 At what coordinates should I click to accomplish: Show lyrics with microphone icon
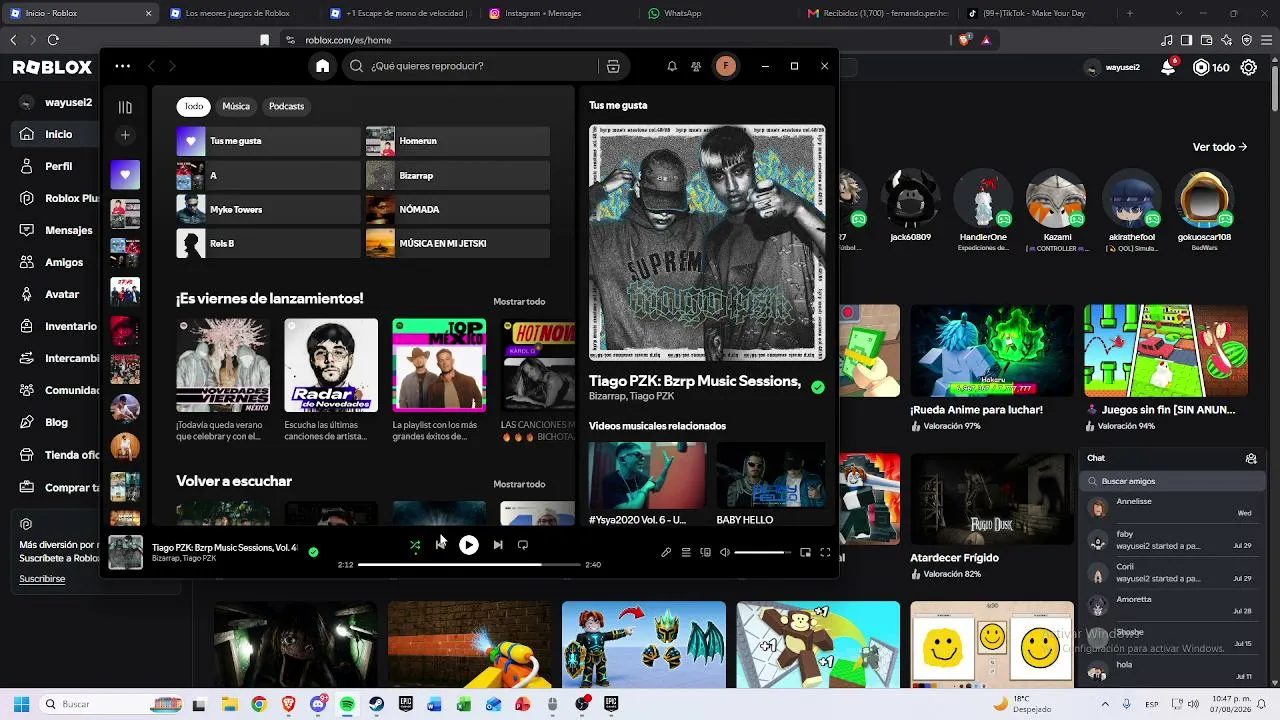(666, 552)
